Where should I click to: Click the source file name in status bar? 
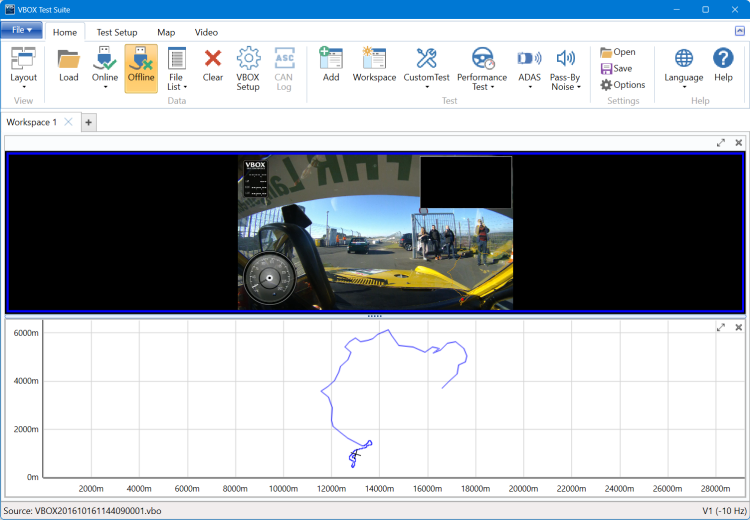point(98,511)
